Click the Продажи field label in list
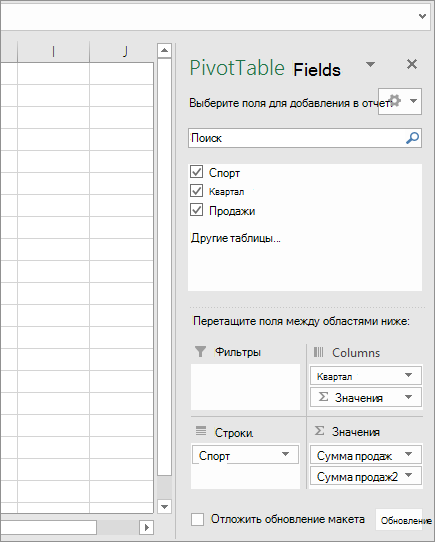 point(232,211)
